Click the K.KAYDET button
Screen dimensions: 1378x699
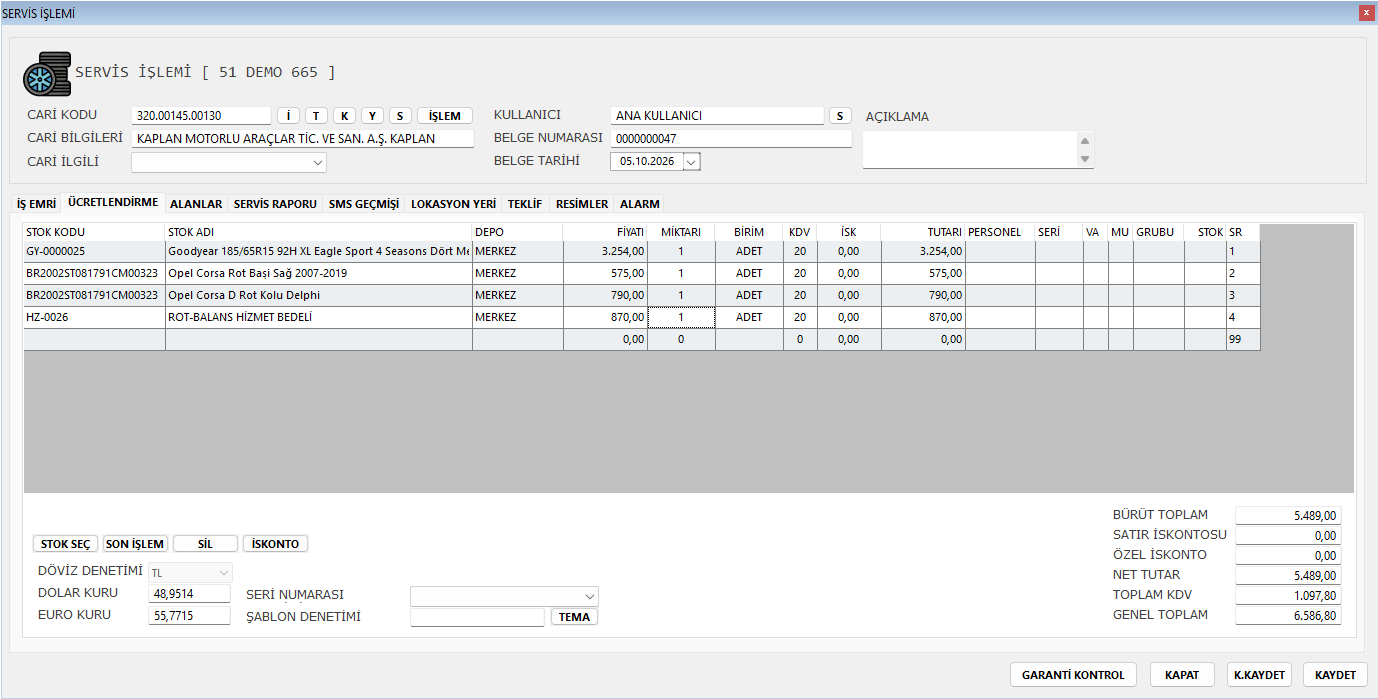tap(1259, 675)
